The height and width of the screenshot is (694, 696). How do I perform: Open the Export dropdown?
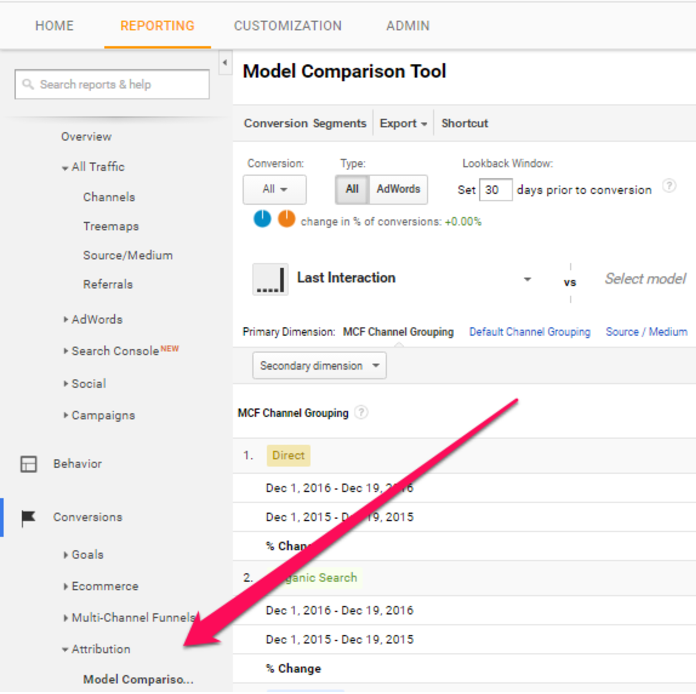click(403, 123)
